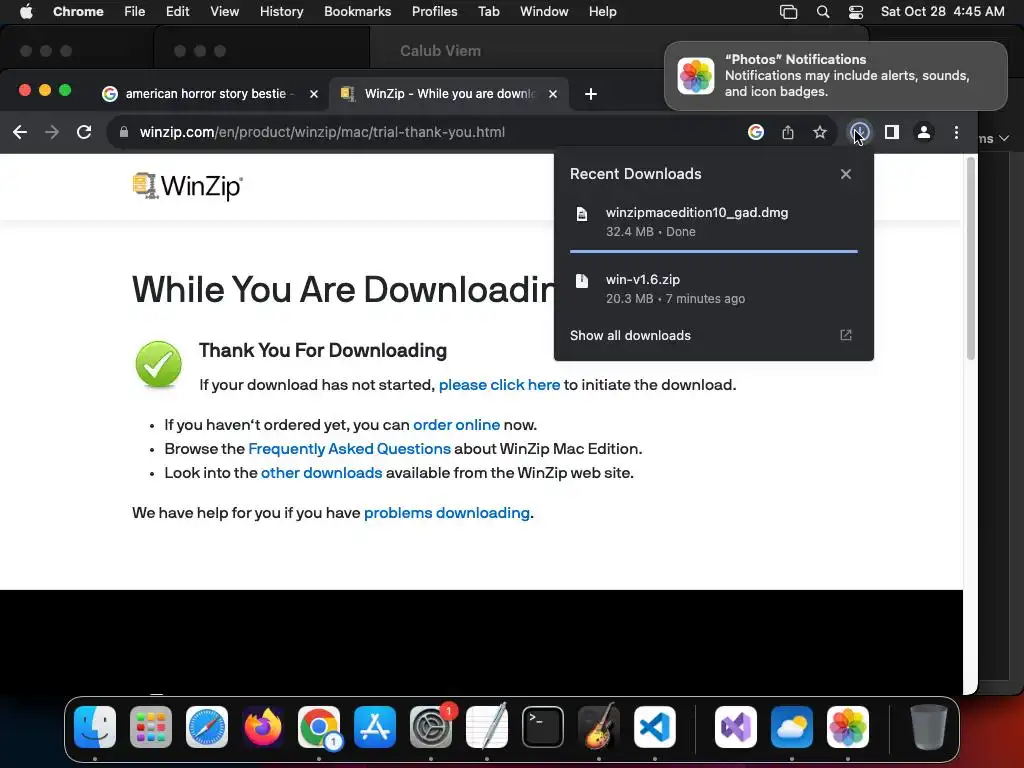Open Trash in the Dock
The height and width of the screenshot is (768, 1024).
point(928,727)
